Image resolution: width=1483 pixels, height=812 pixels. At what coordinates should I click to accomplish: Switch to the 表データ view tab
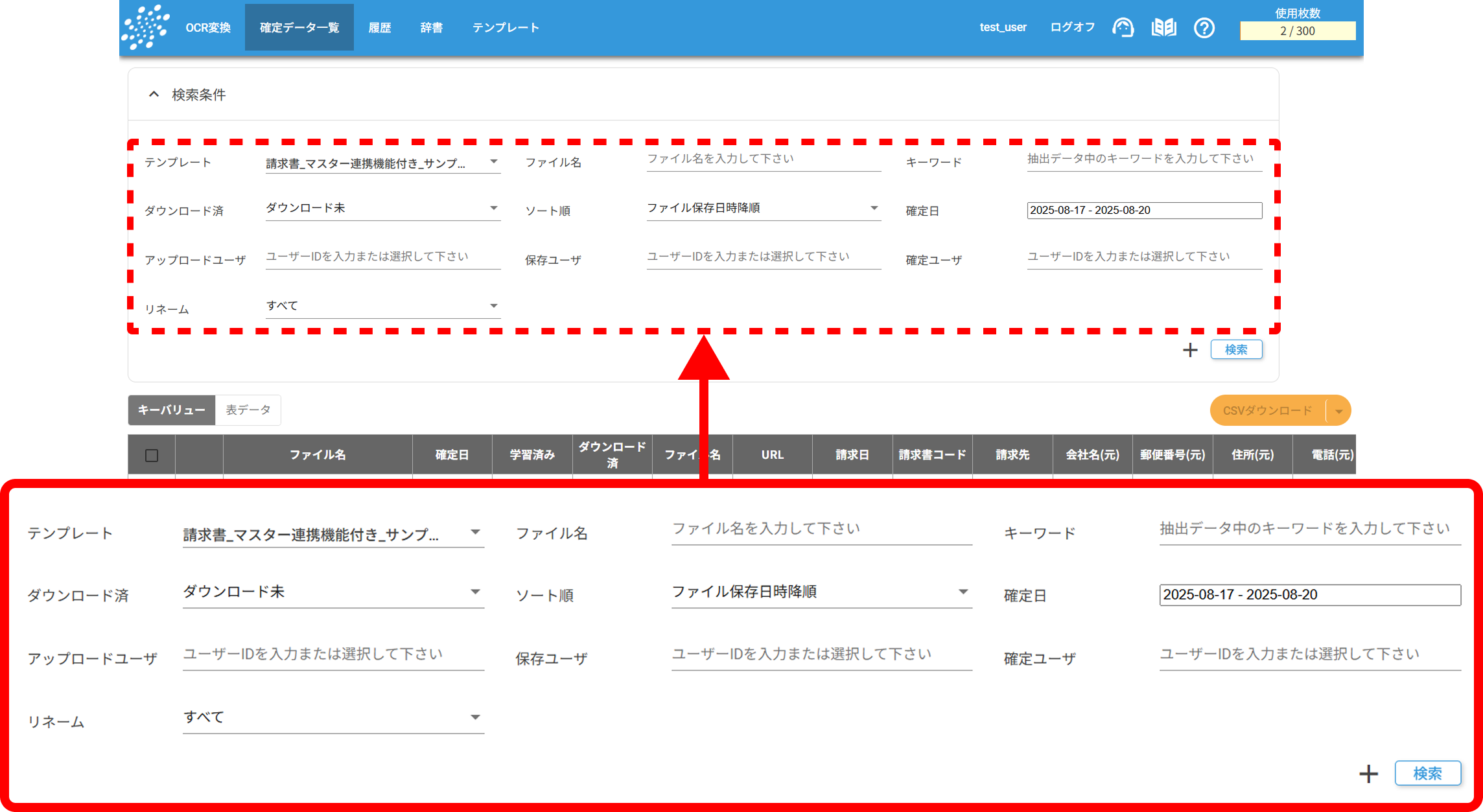248,410
